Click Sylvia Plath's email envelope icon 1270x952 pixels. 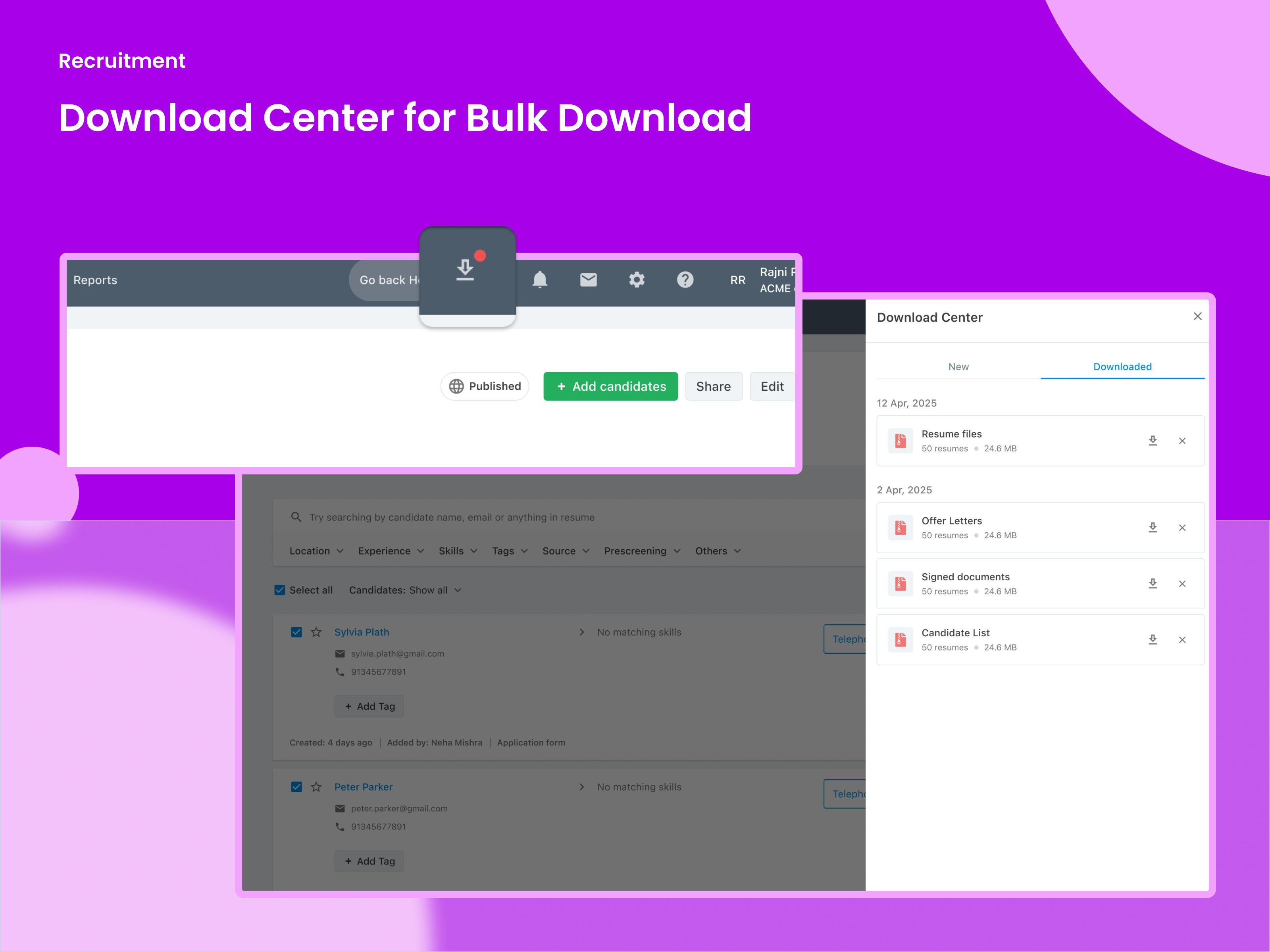click(x=340, y=654)
